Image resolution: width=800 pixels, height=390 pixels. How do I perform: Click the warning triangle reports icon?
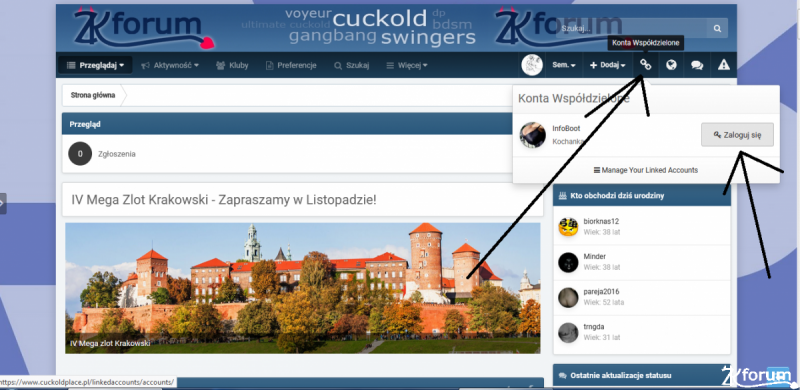pos(723,65)
